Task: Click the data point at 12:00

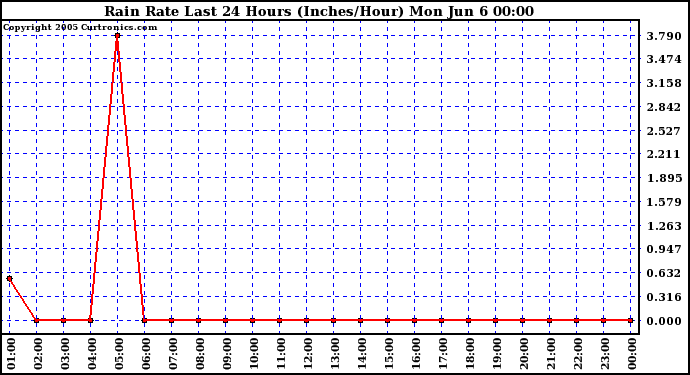Action: [x=306, y=320]
